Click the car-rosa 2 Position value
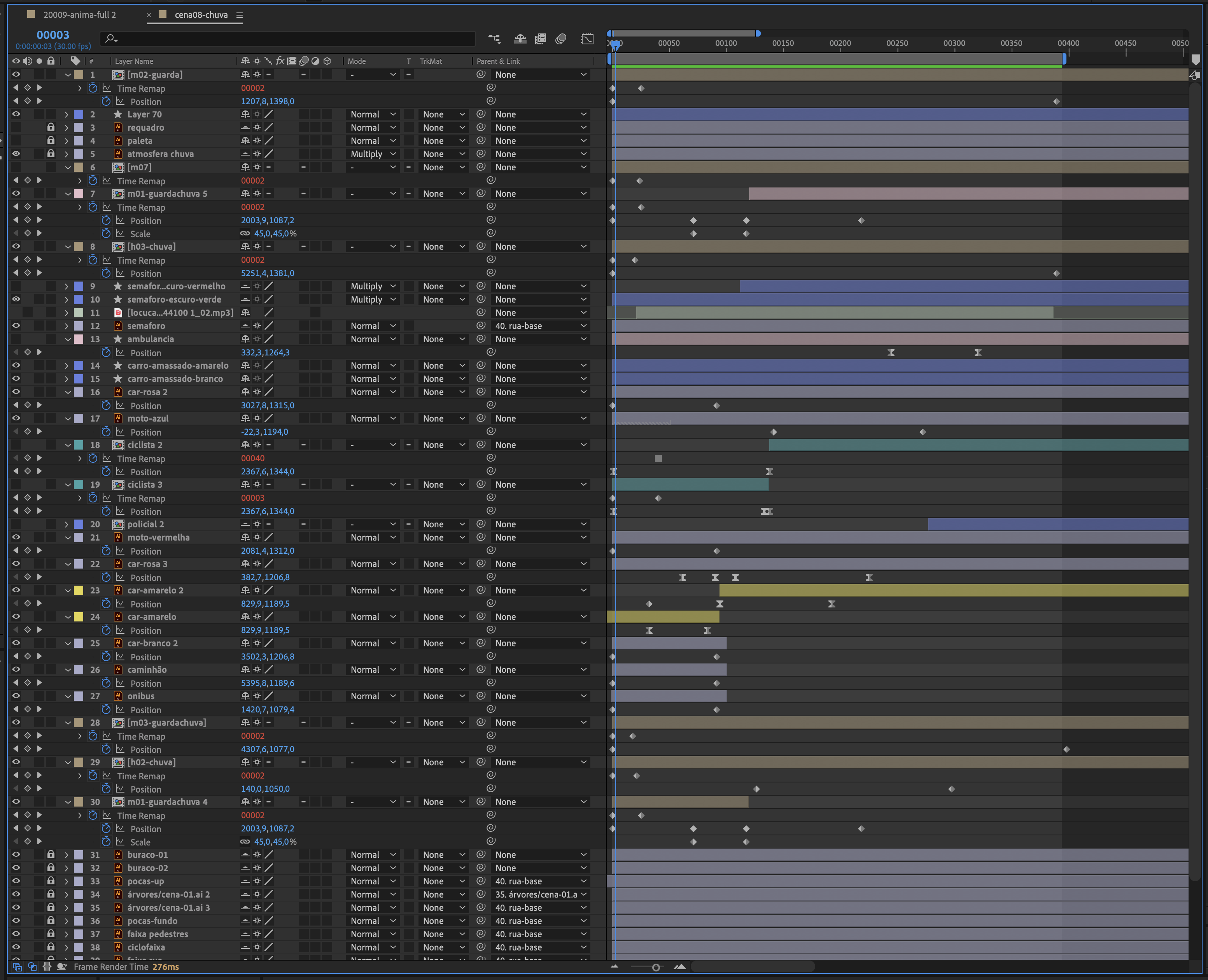The width and height of the screenshot is (1208, 980). click(x=268, y=405)
